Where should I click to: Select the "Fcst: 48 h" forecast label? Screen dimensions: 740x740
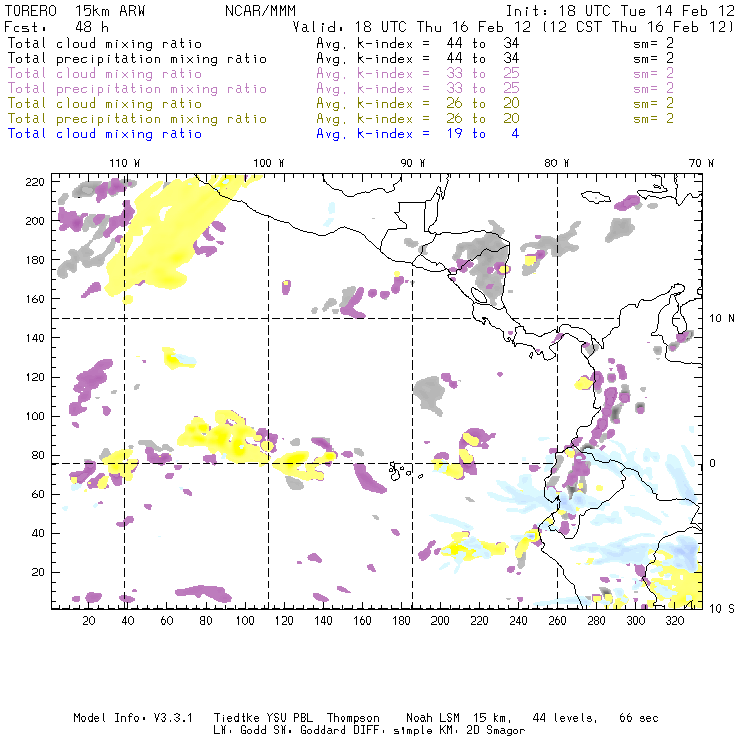[x=57, y=26]
